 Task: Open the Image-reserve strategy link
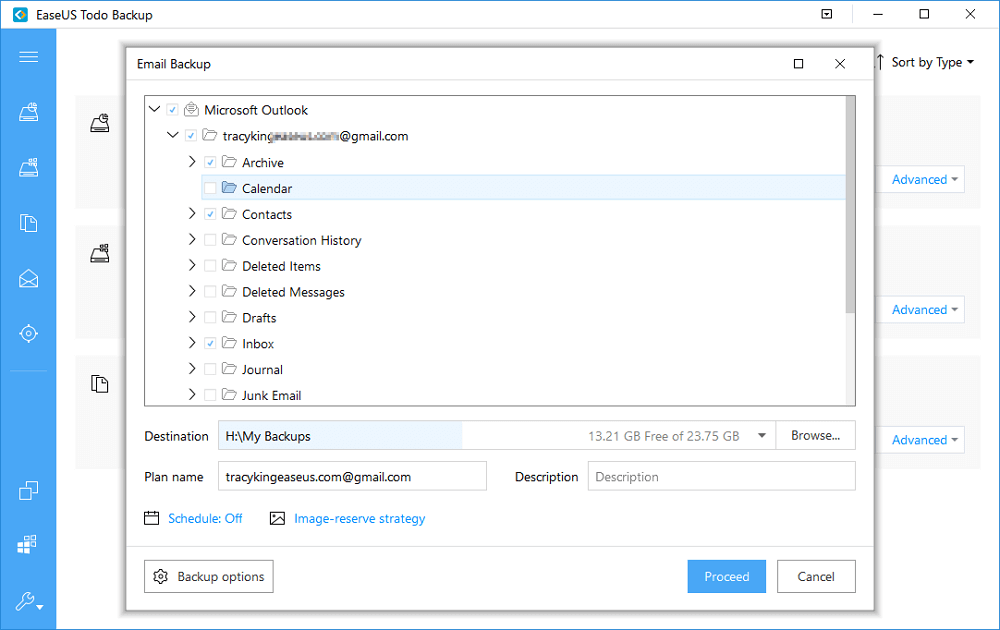(x=360, y=518)
